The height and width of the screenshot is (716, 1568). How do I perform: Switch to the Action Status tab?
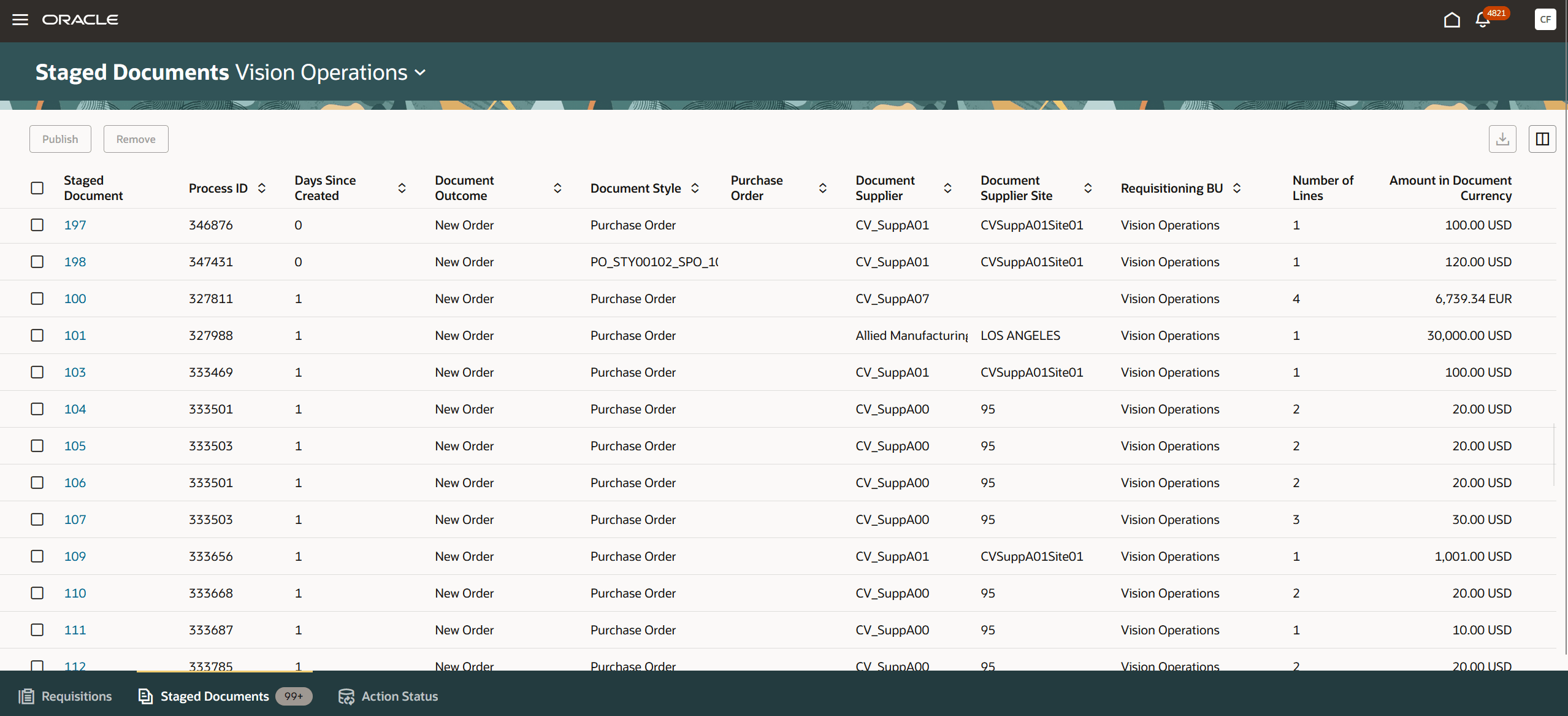point(388,696)
